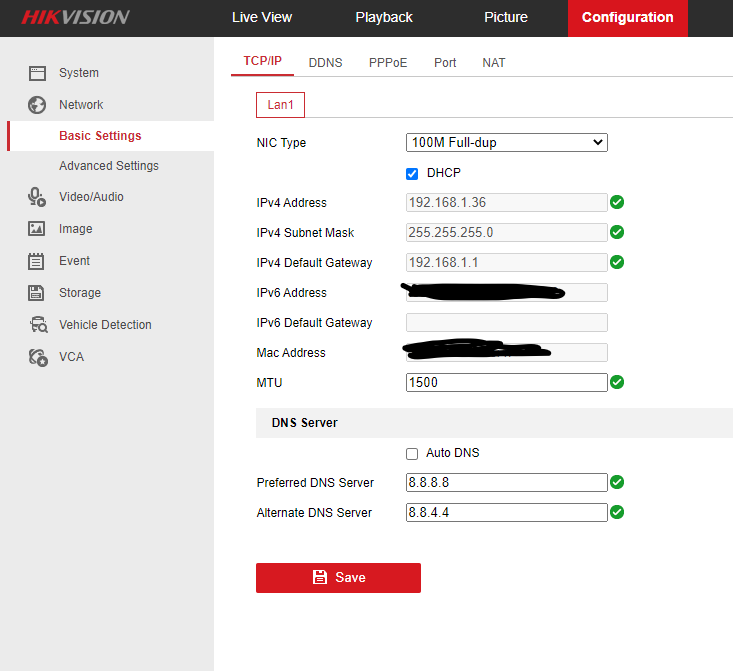Select Basic Settings in the sidebar

tap(100, 136)
